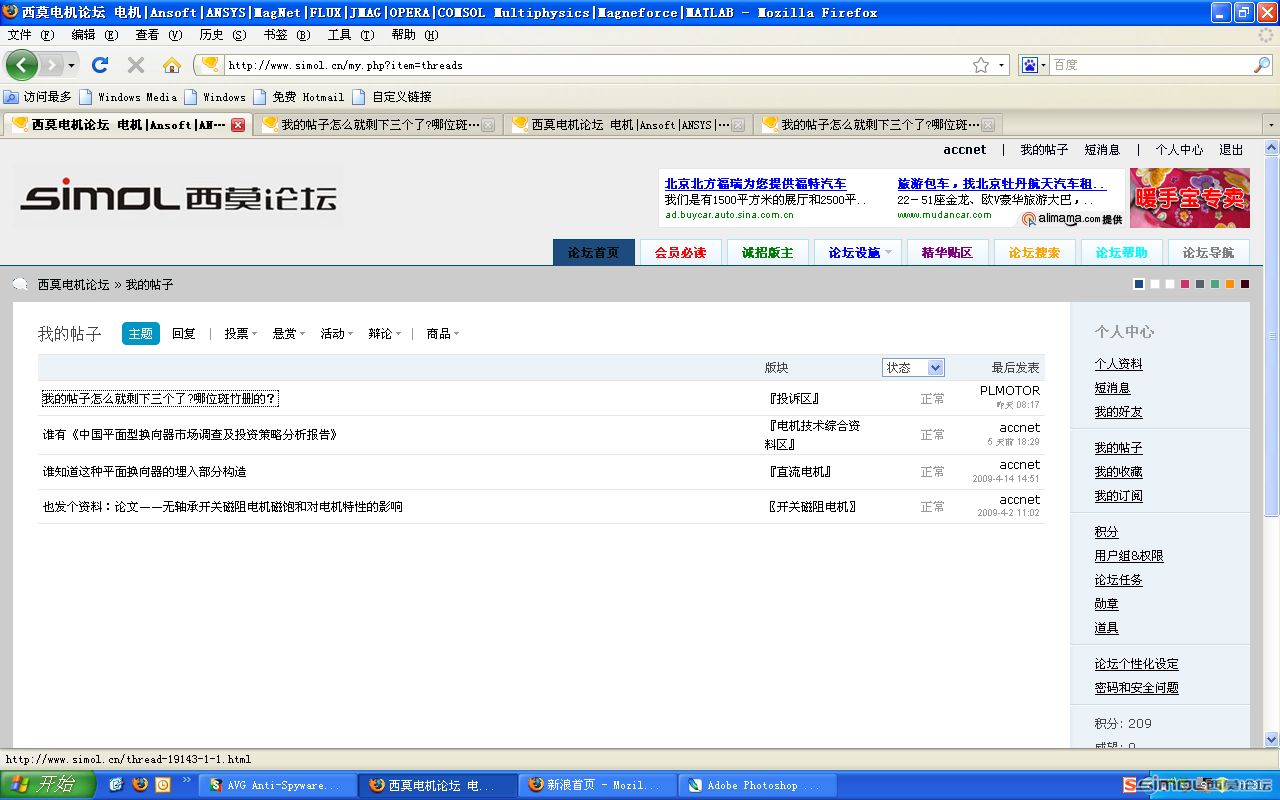Open the 论坛搜索 navigation tab
The image size is (1280, 800).
tap(1034, 252)
